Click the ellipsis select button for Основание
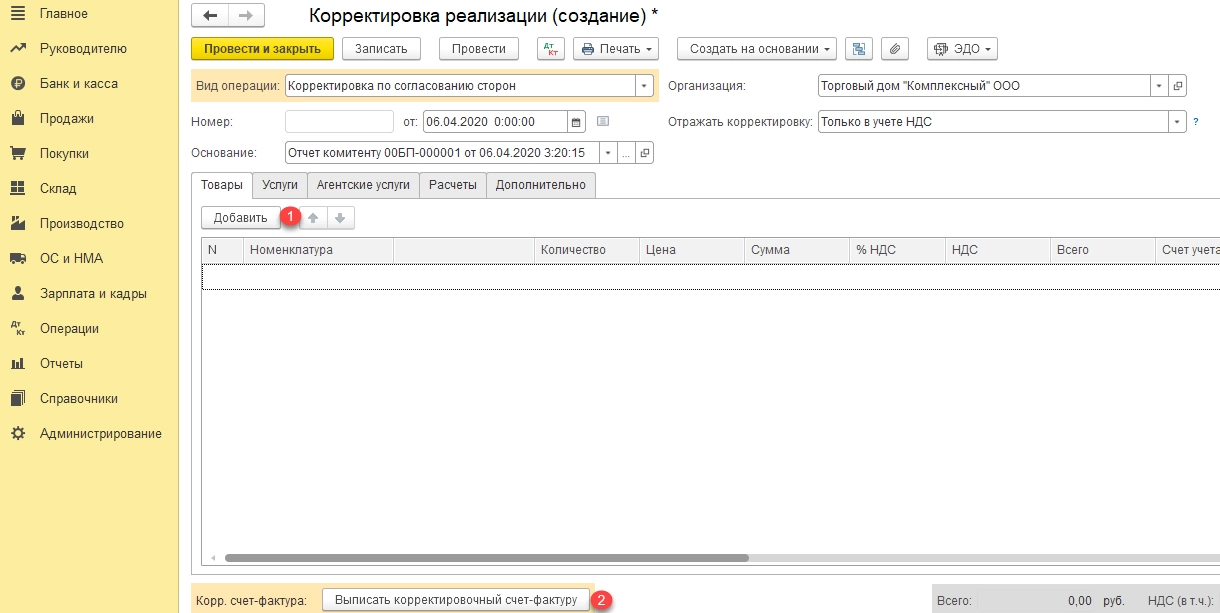 point(626,153)
